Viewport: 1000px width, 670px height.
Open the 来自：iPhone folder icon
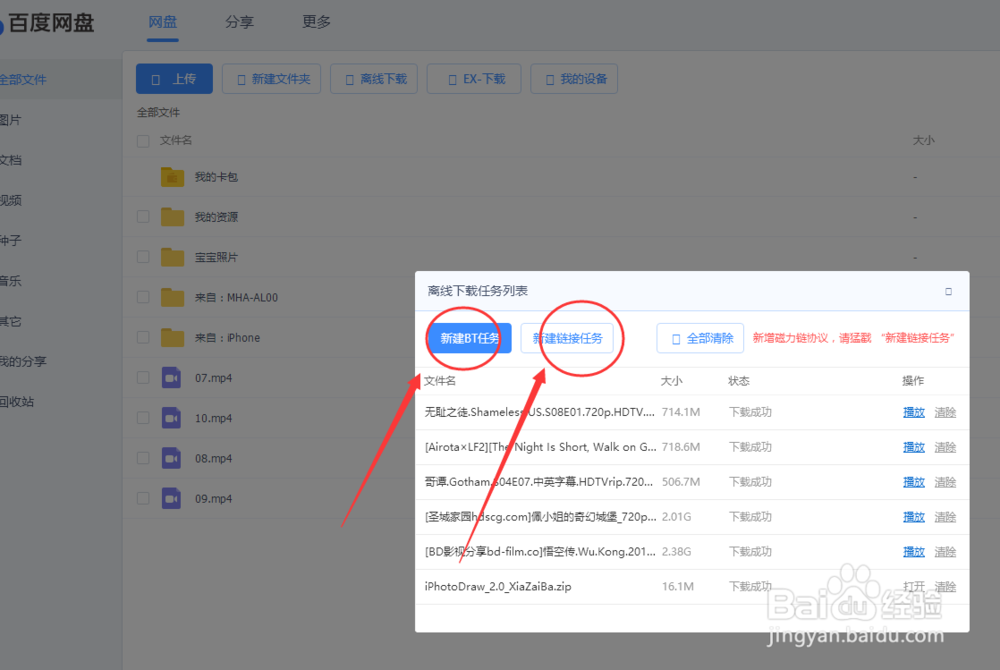[x=172, y=337]
